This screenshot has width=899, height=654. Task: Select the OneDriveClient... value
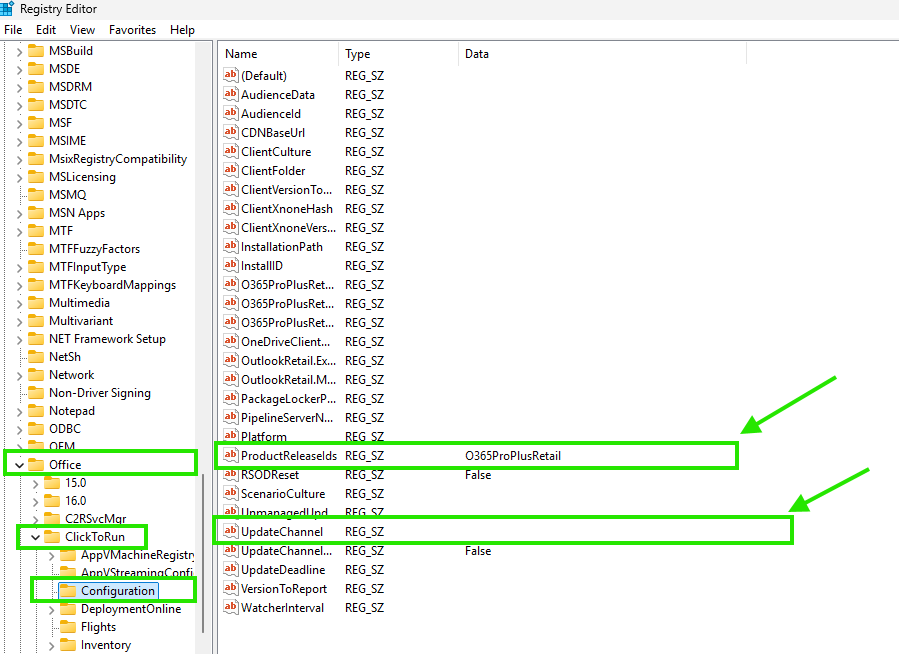[x=286, y=342]
